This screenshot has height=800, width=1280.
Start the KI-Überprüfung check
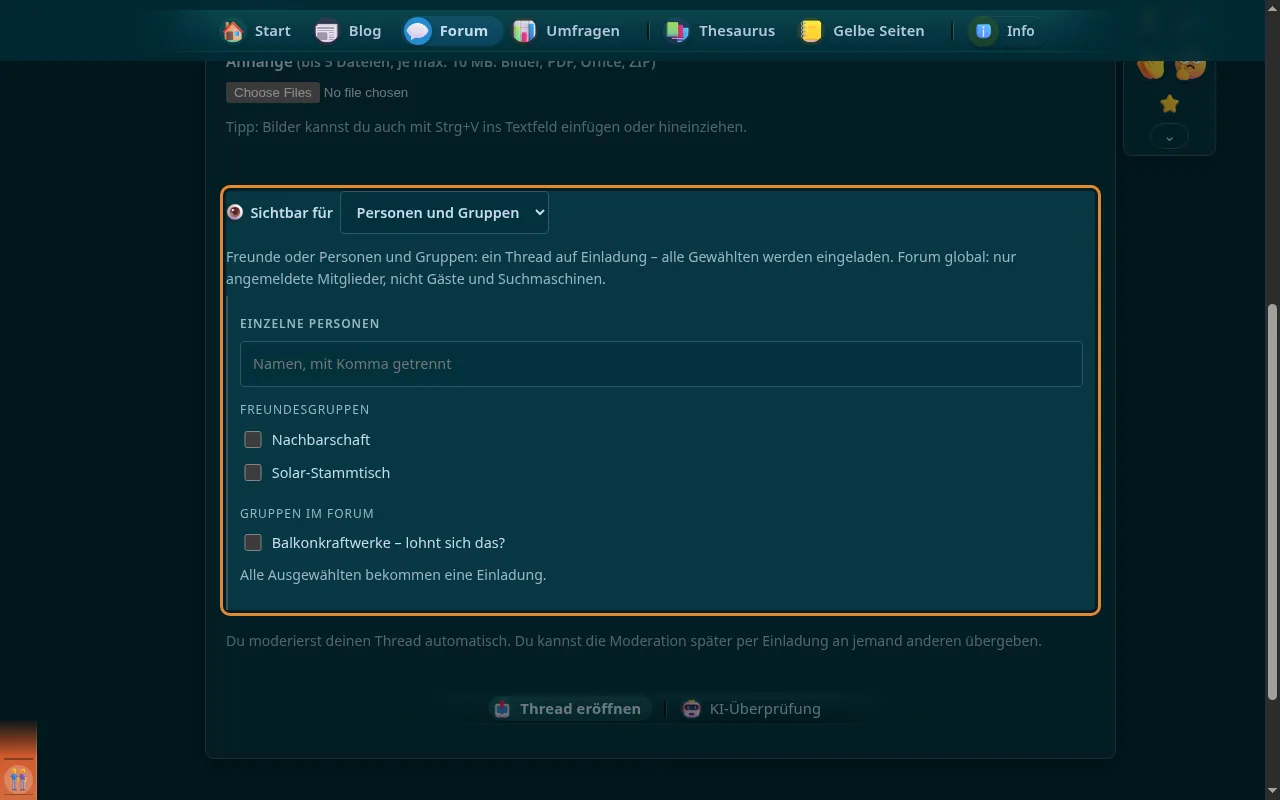tap(751, 709)
